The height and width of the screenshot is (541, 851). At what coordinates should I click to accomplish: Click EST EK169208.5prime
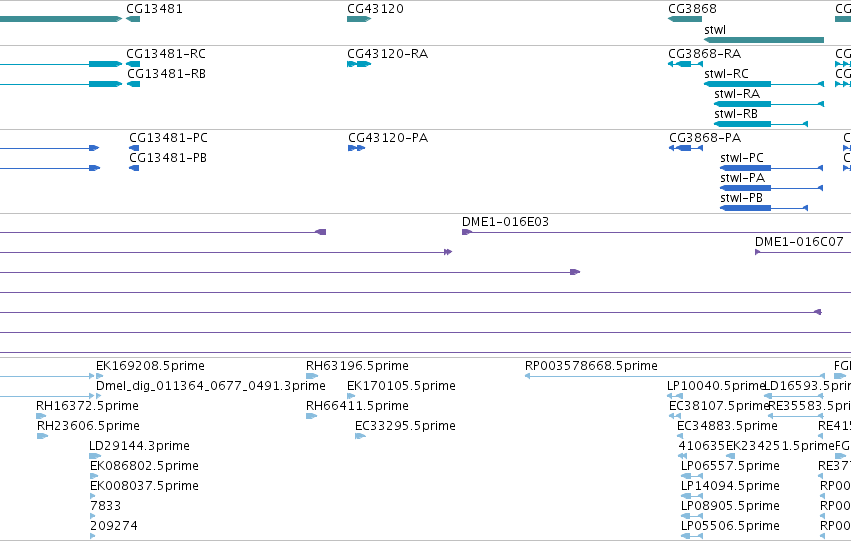pyautogui.click(x=99, y=376)
